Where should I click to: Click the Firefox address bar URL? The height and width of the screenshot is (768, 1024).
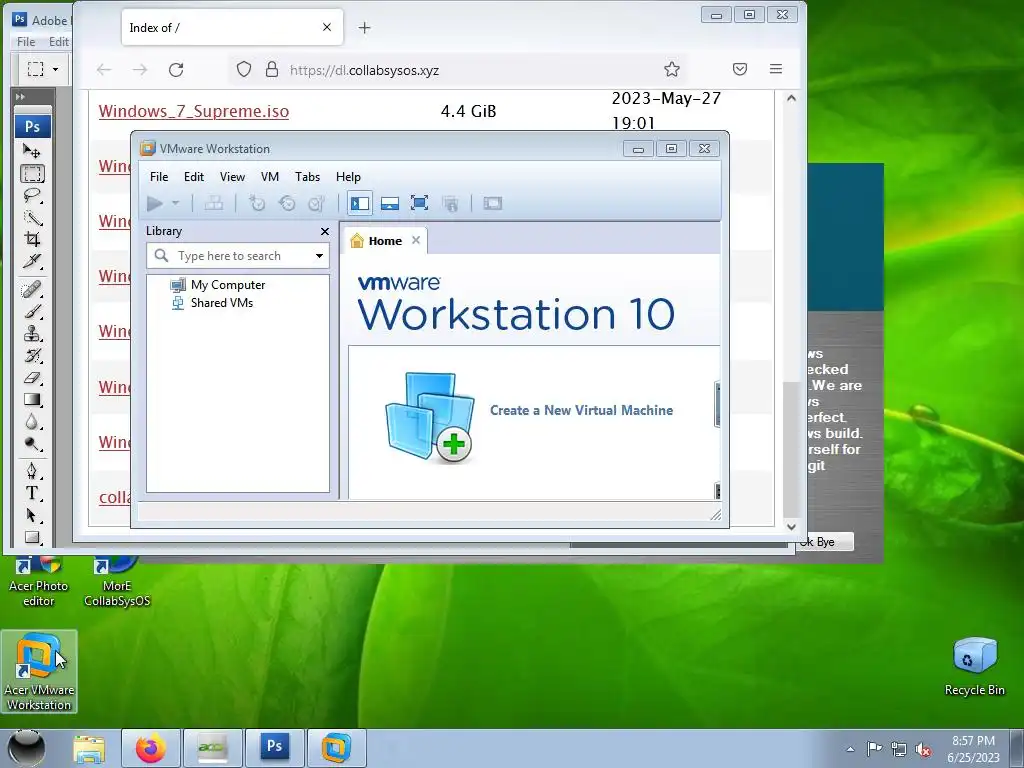(364, 70)
